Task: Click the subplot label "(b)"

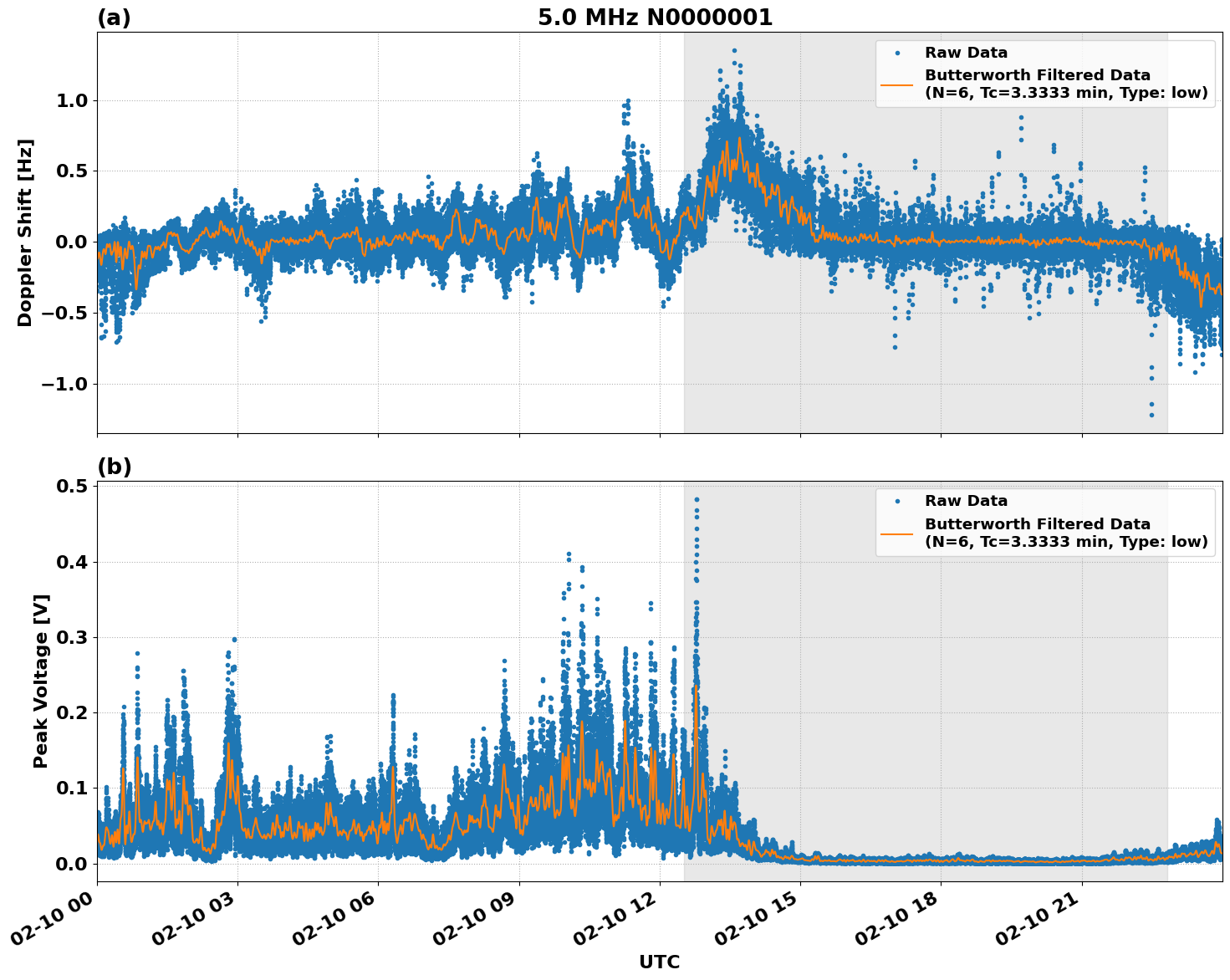Action: click(x=115, y=465)
